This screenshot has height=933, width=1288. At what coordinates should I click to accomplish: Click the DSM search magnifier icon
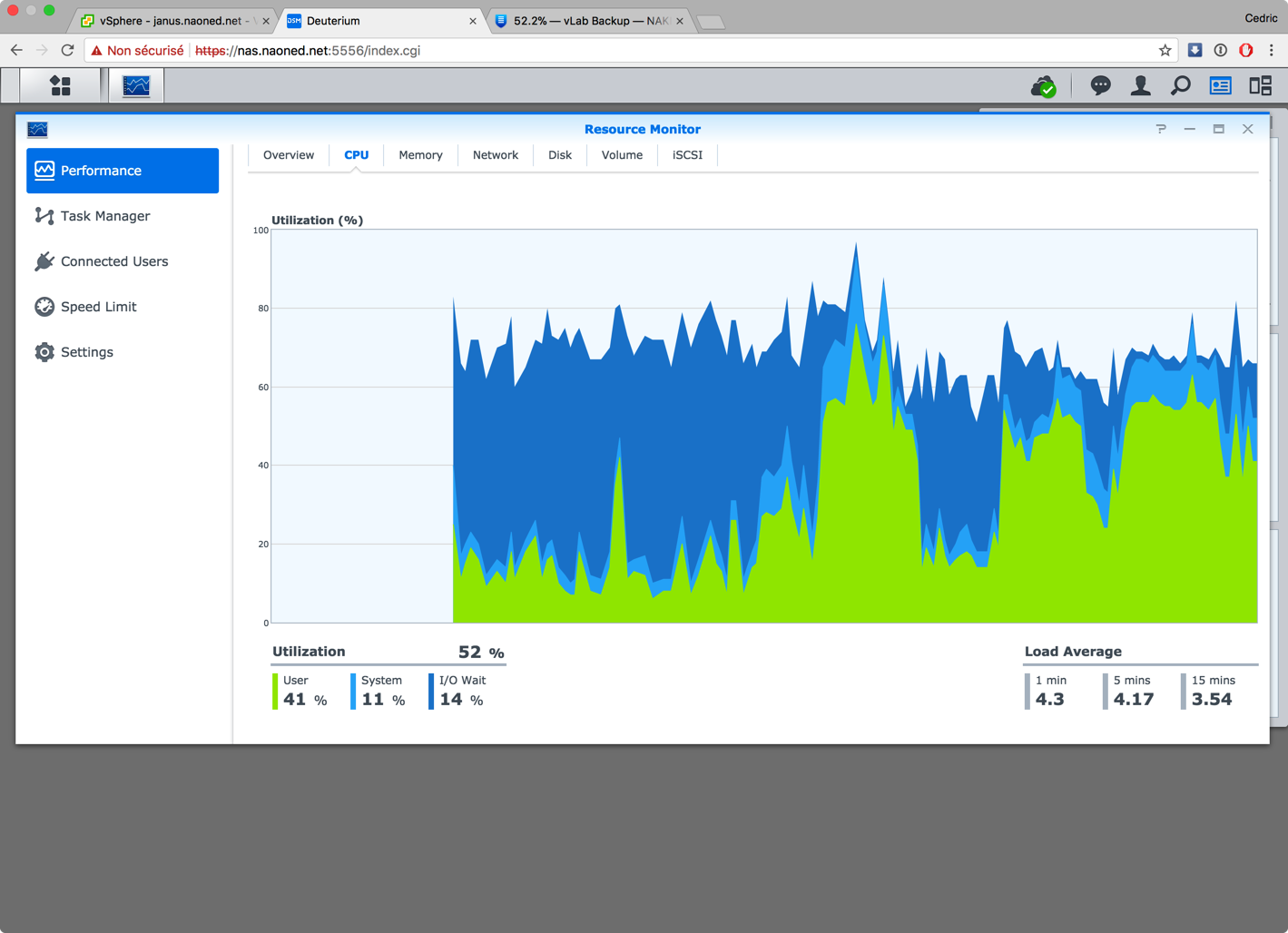(1180, 85)
